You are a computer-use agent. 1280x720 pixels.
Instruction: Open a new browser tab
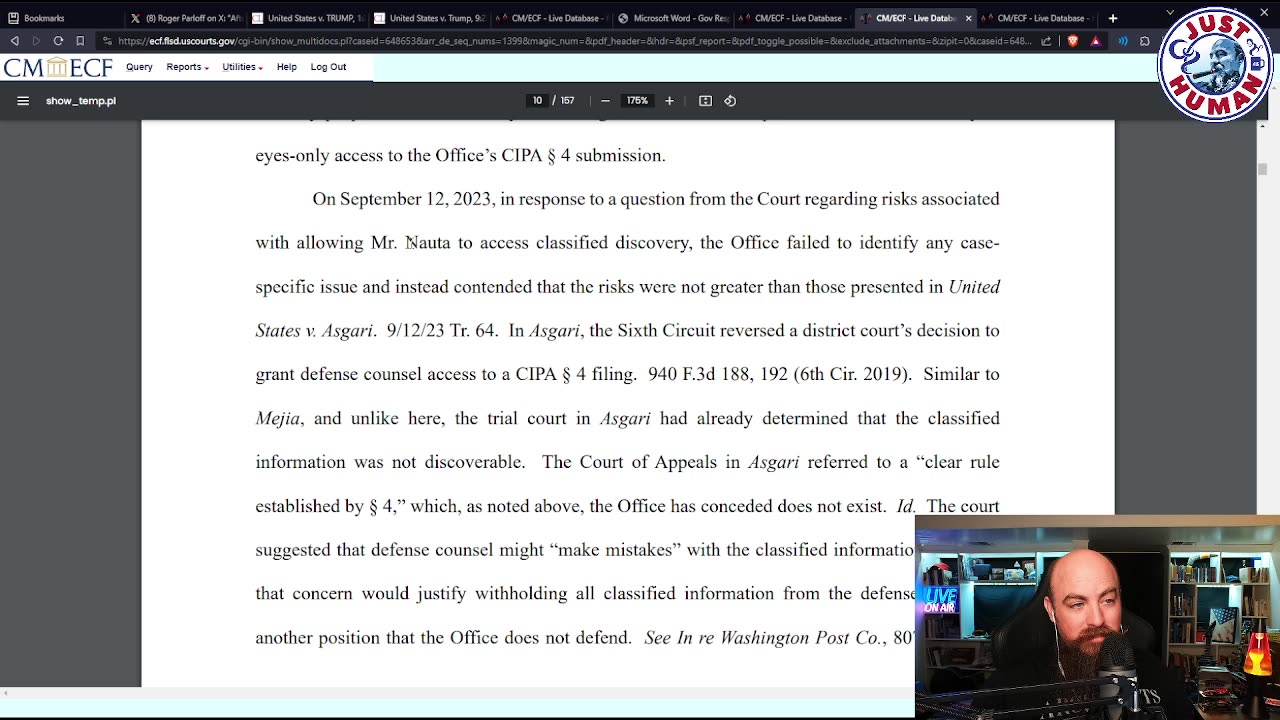tap(1112, 18)
